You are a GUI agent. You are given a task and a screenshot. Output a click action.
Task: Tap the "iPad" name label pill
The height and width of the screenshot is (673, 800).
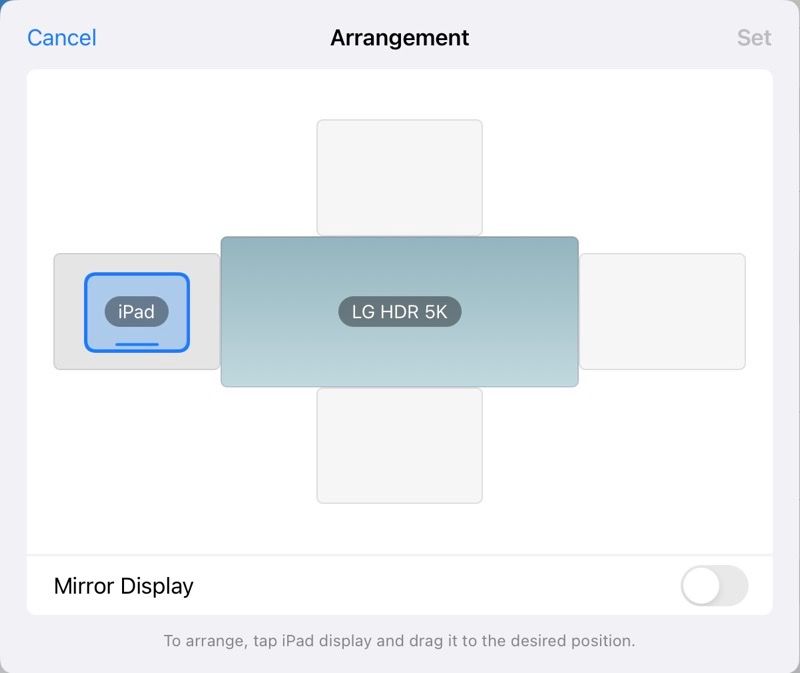[x=137, y=312]
